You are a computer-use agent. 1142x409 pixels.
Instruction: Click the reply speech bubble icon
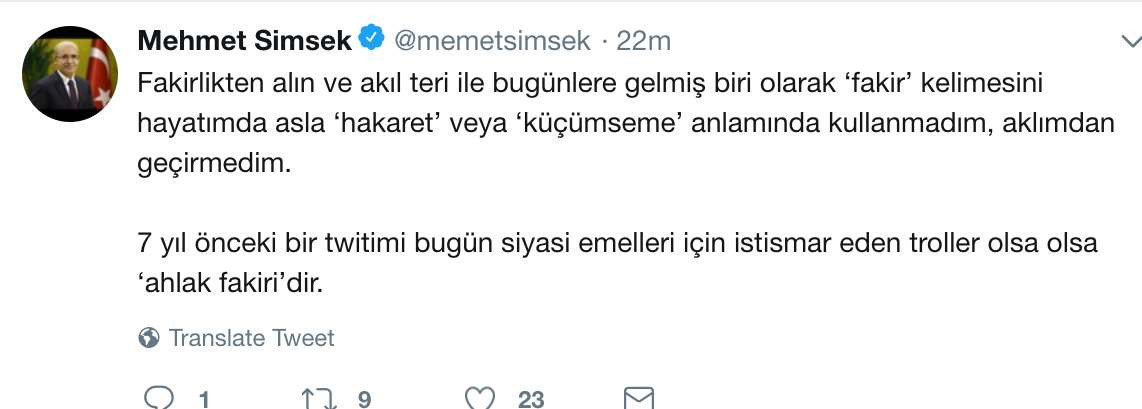159,398
